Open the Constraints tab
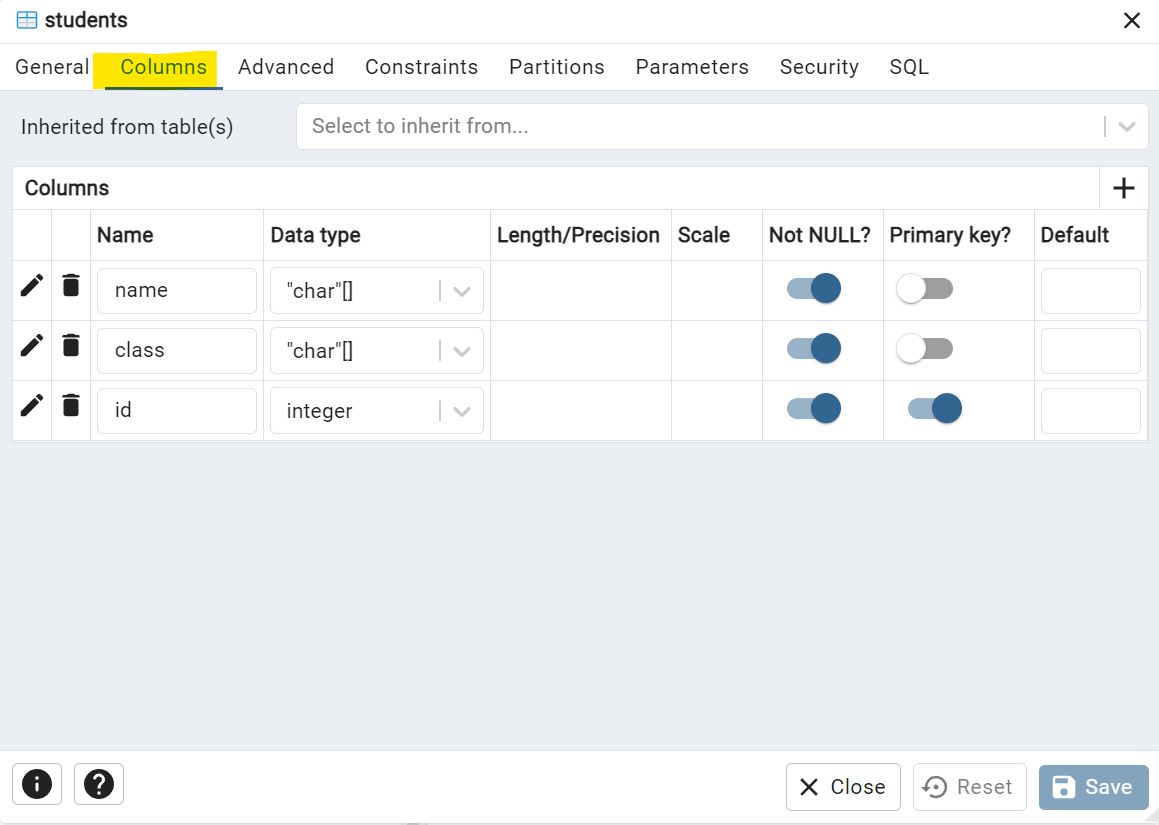 click(x=421, y=67)
